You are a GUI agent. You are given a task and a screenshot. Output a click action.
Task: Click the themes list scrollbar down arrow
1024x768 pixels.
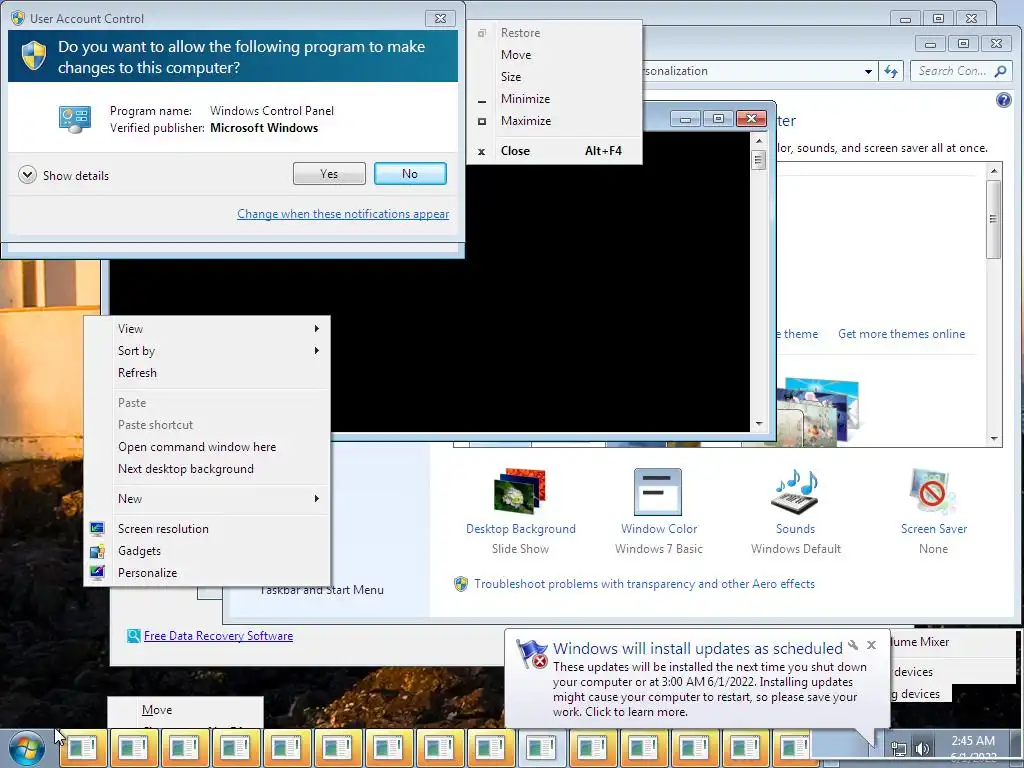(993, 439)
